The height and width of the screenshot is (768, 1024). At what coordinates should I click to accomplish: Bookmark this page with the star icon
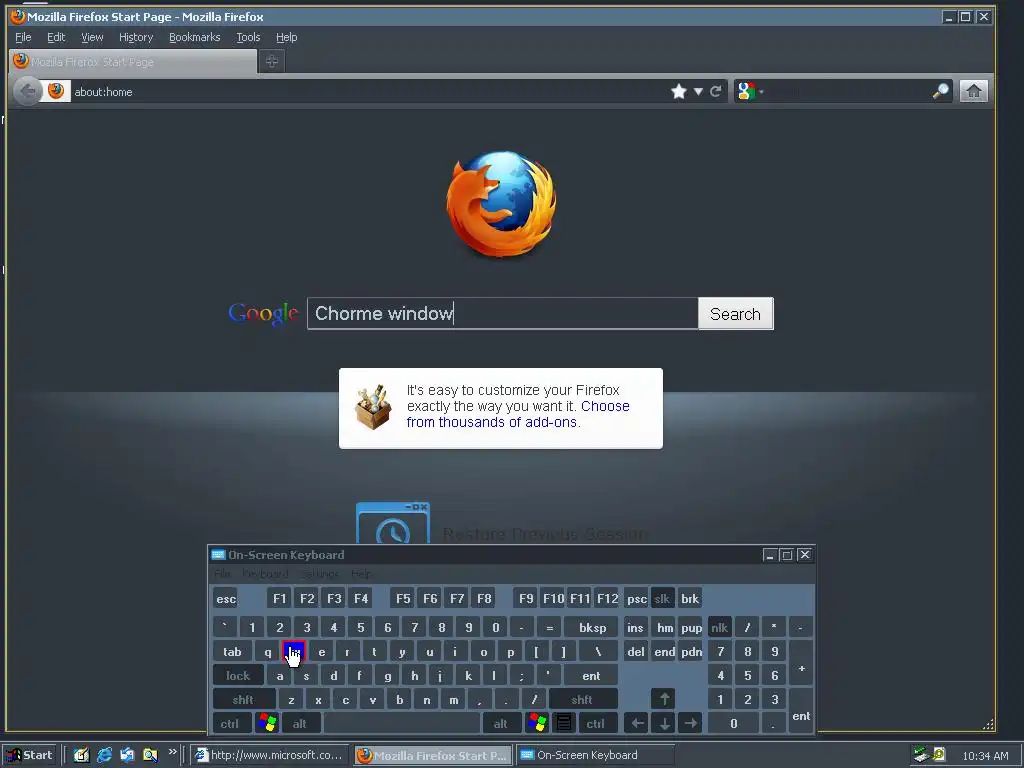coord(679,91)
